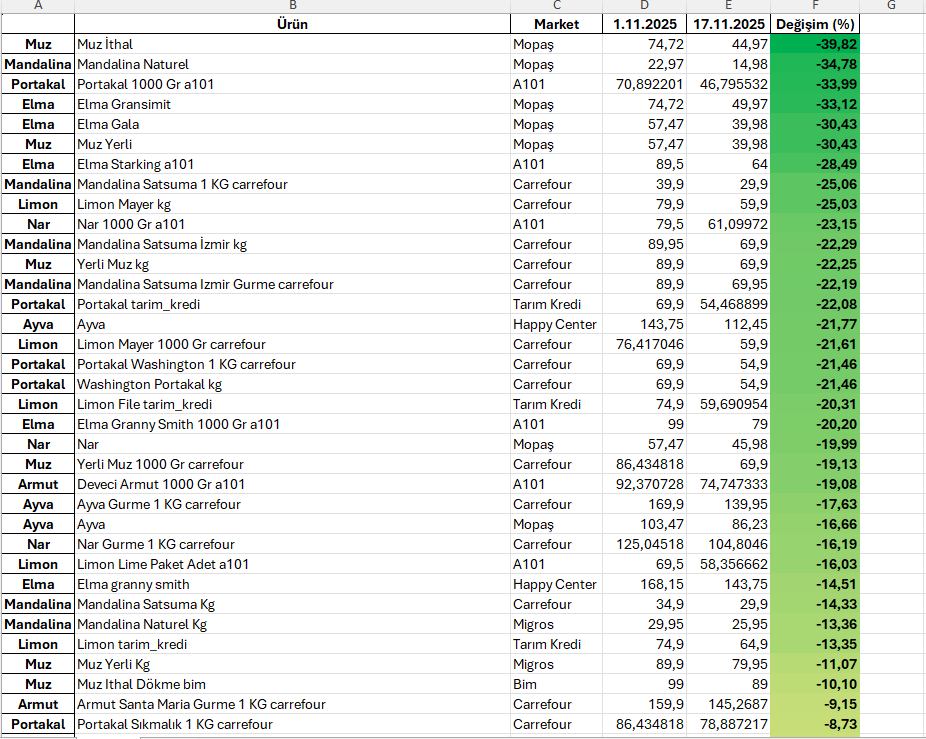Click the Ürün header cell

(292, 24)
